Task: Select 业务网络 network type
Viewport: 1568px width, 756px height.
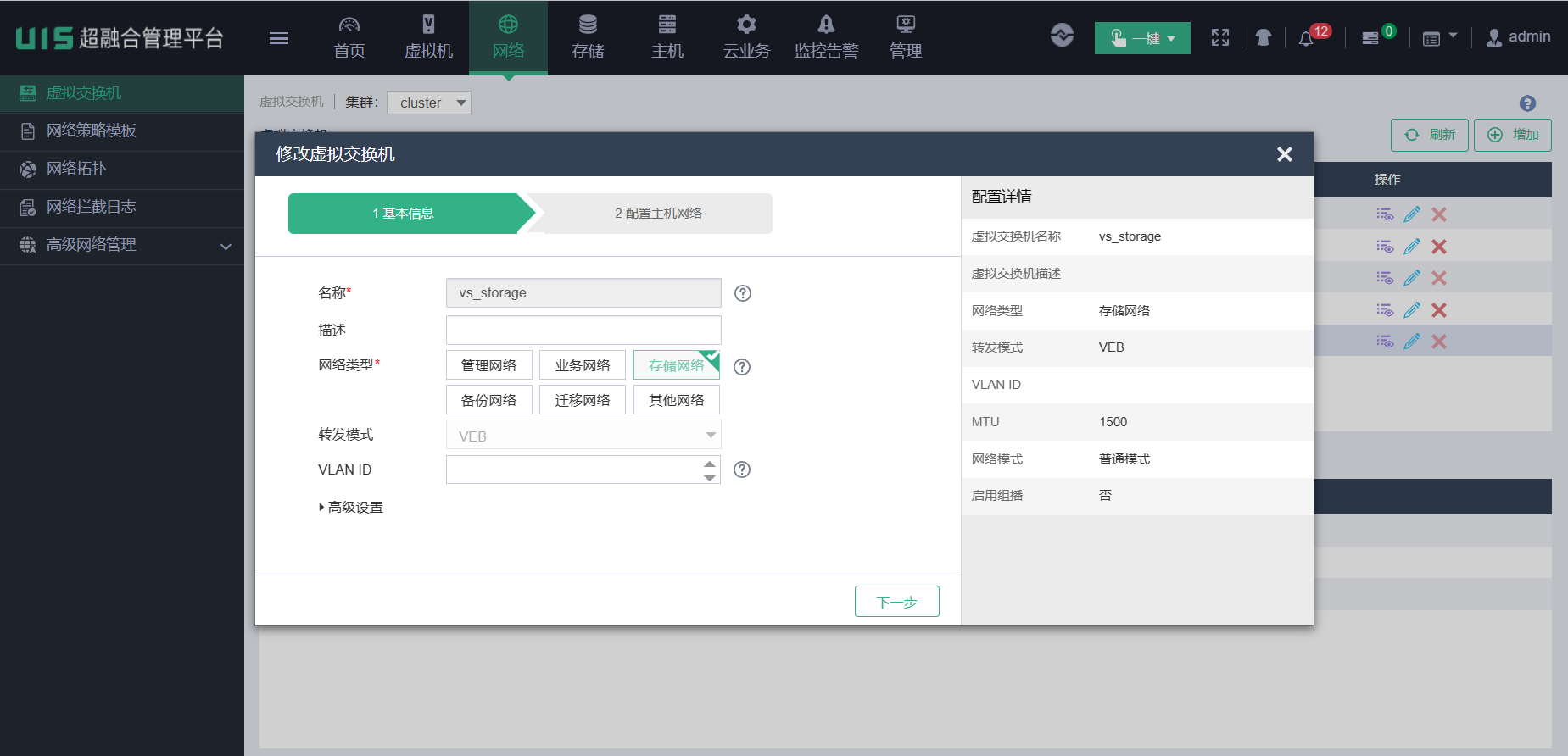Action: (x=583, y=365)
